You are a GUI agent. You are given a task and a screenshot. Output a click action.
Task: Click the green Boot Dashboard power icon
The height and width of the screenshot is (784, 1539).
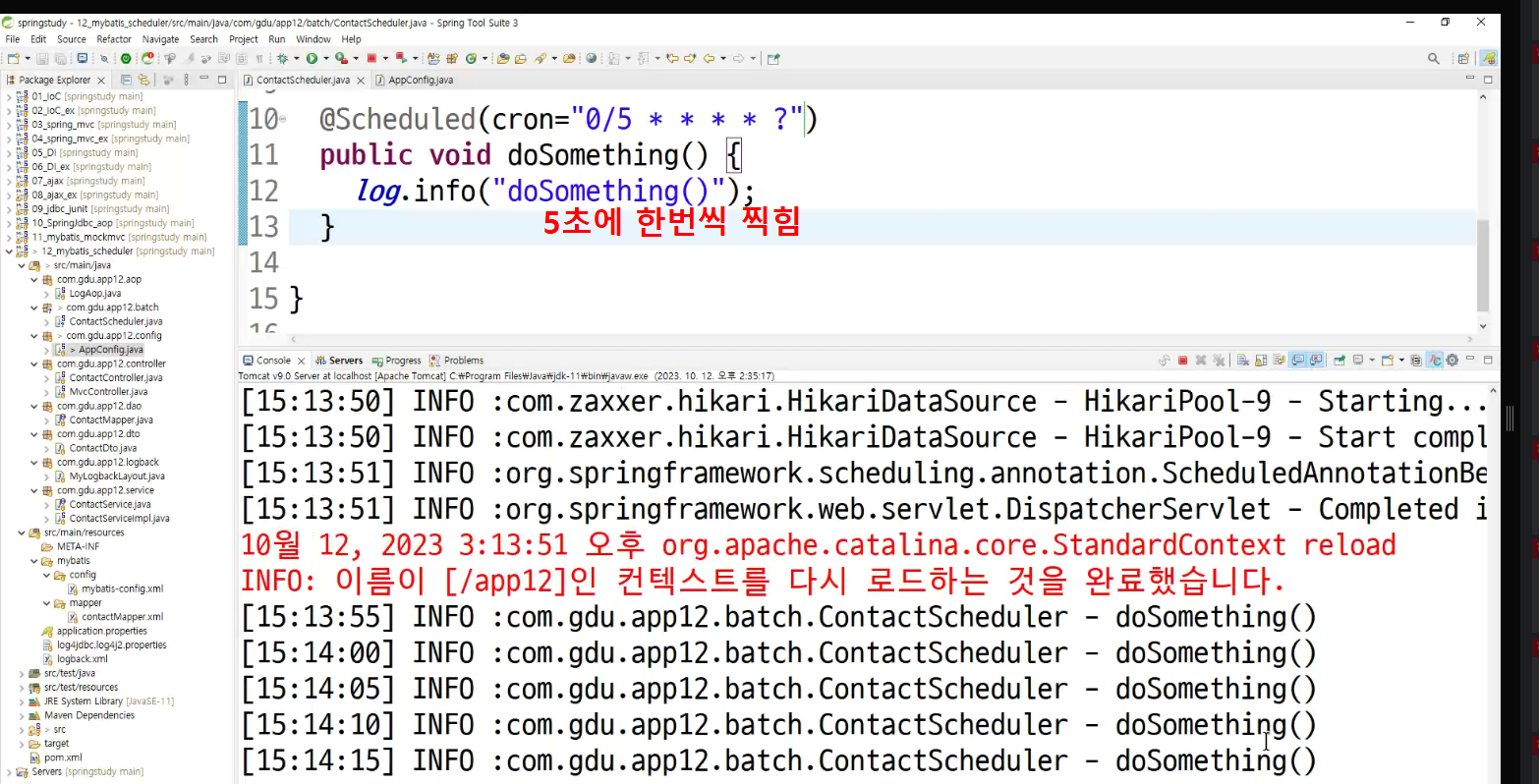pyautogui.click(x=126, y=58)
